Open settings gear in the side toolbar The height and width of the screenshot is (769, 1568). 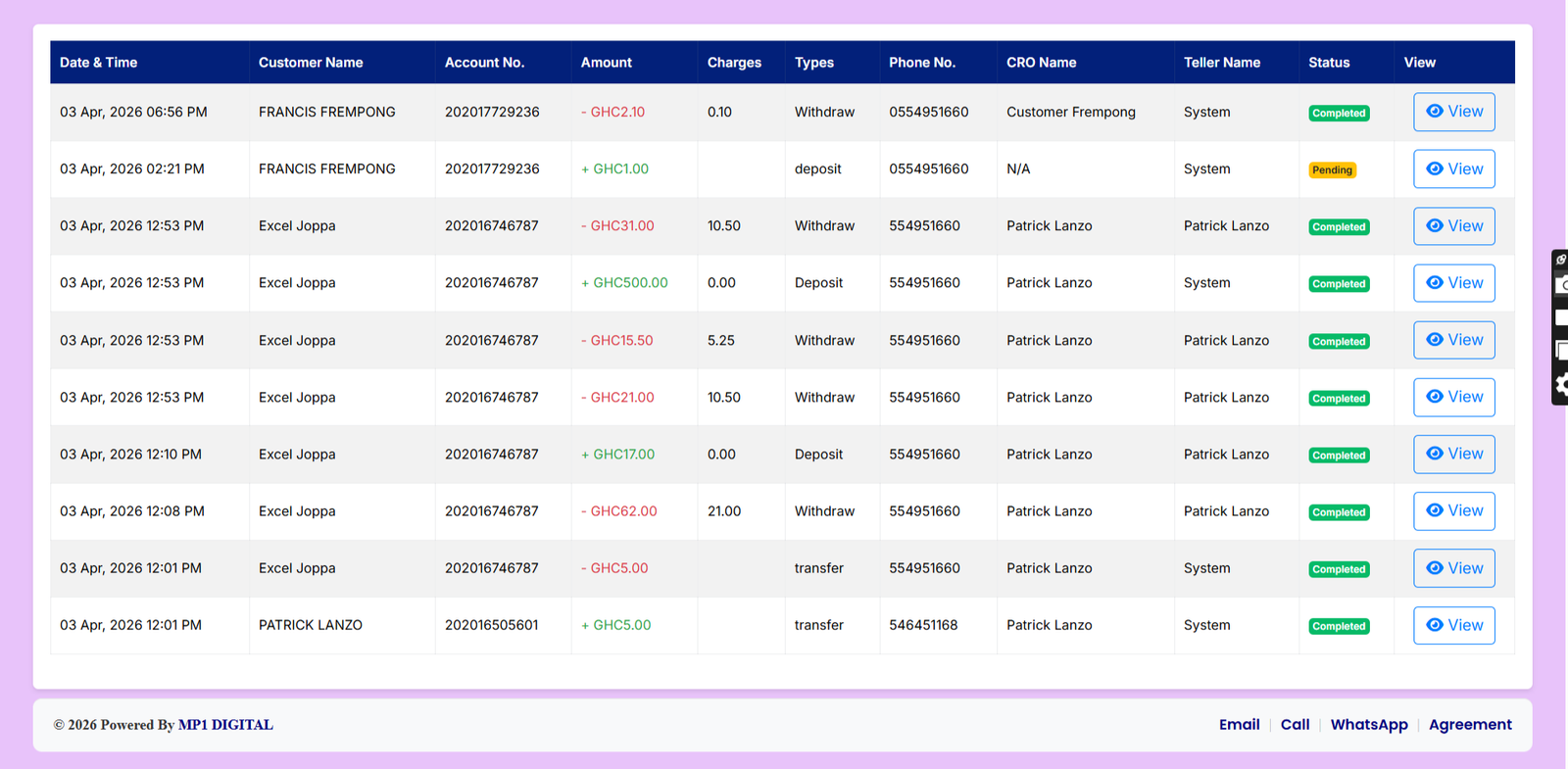coord(1561,385)
